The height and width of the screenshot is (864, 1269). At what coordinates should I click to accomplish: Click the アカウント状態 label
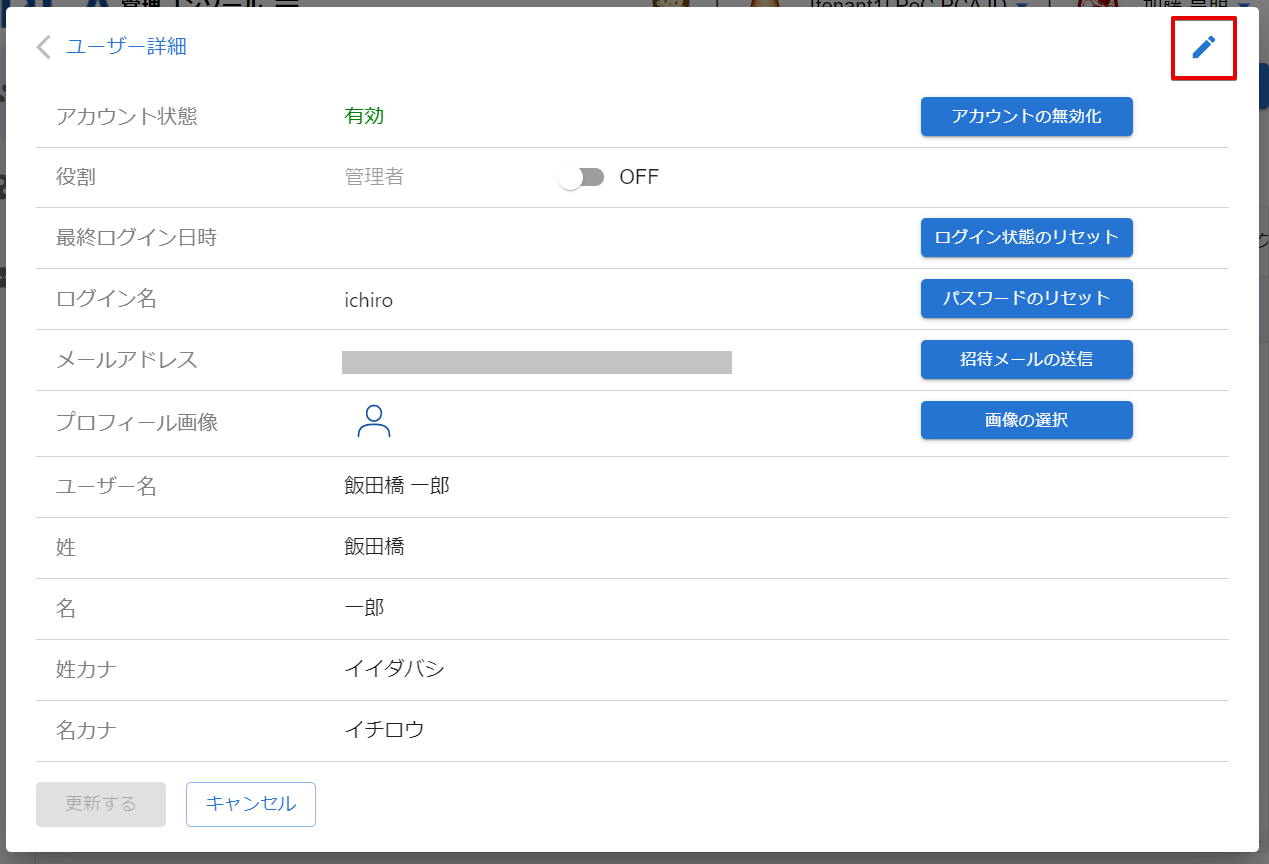click(127, 116)
